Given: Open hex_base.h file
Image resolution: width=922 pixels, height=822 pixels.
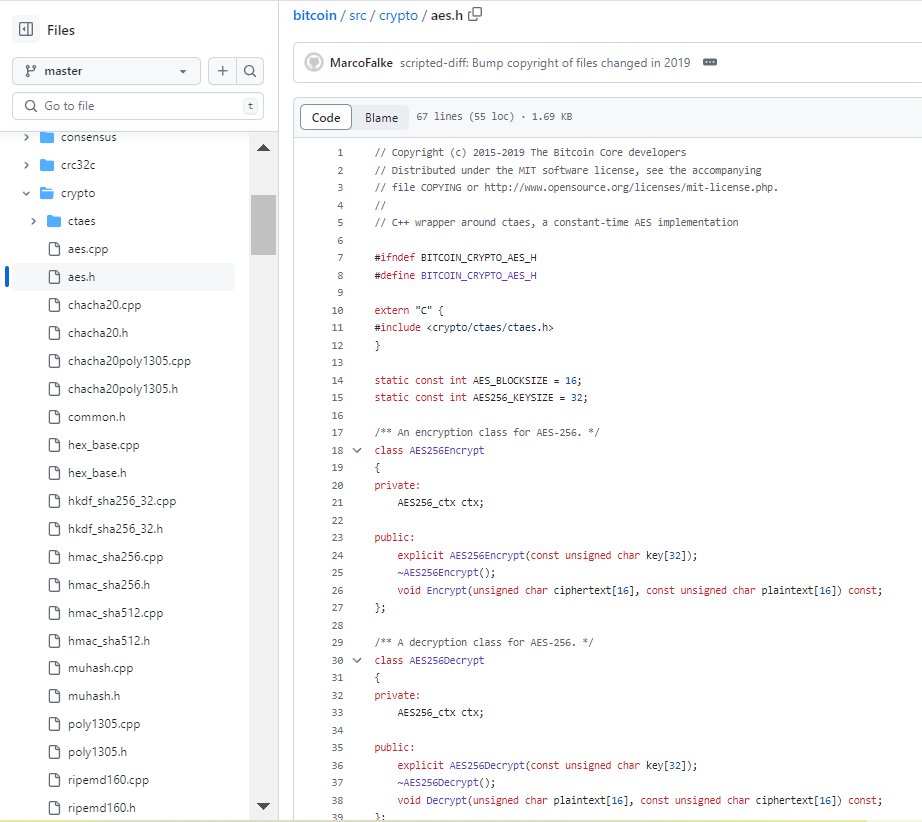Looking at the screenshot, I should click(97, 473).
